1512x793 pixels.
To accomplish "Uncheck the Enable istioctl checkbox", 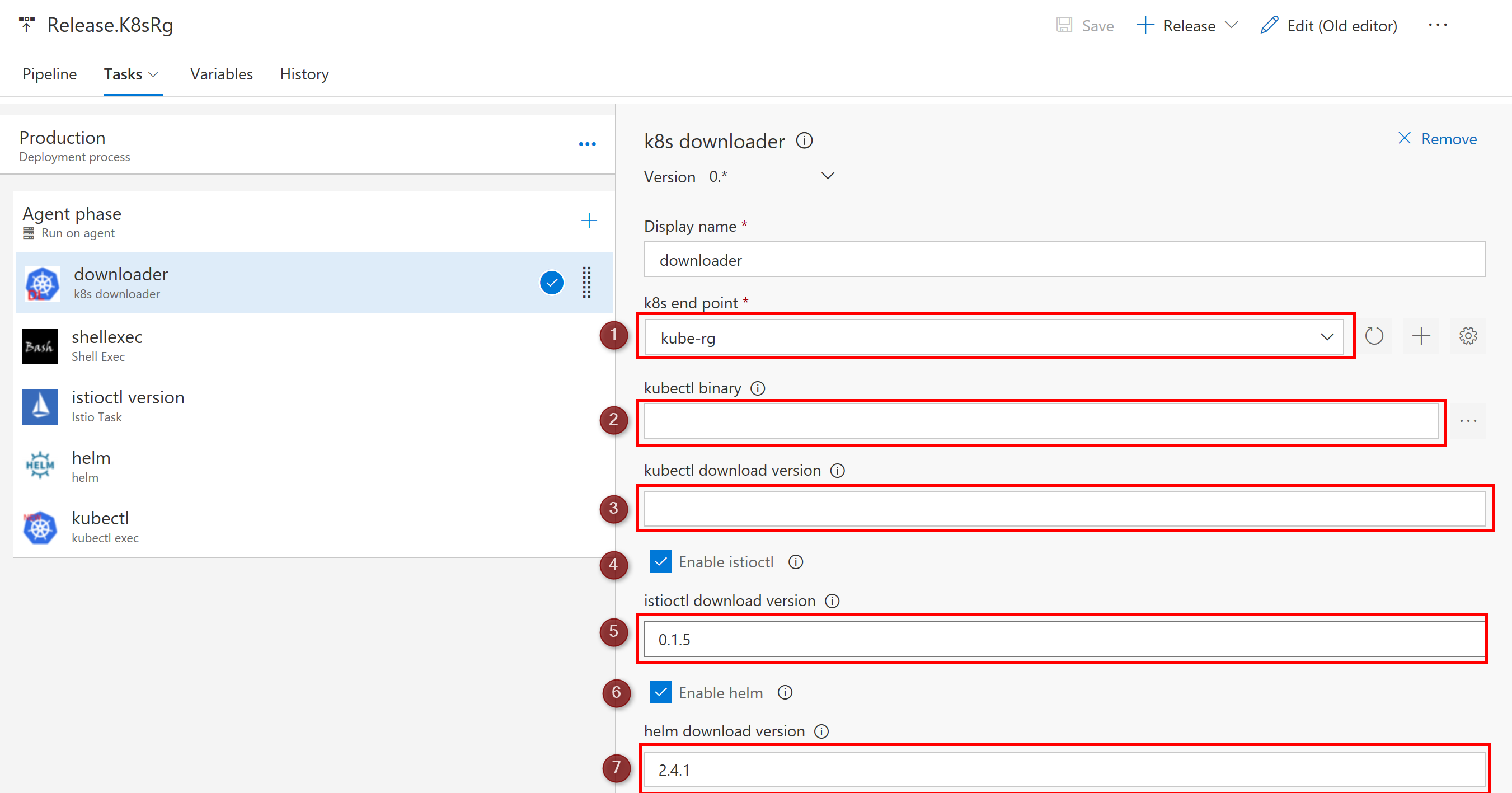I will pos(660,562).
